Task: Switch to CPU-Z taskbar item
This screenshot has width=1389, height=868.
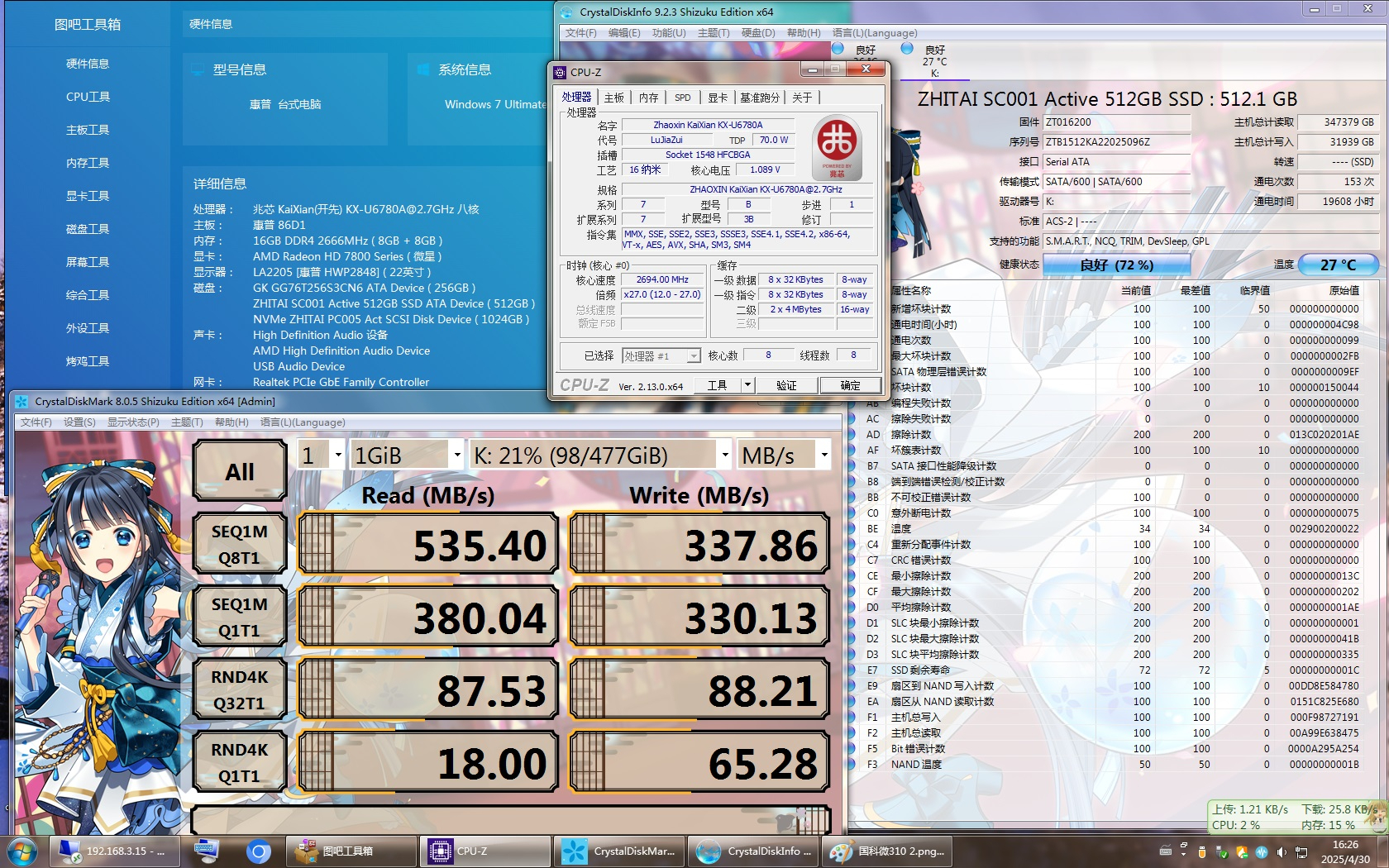Action: click(485, 851)
